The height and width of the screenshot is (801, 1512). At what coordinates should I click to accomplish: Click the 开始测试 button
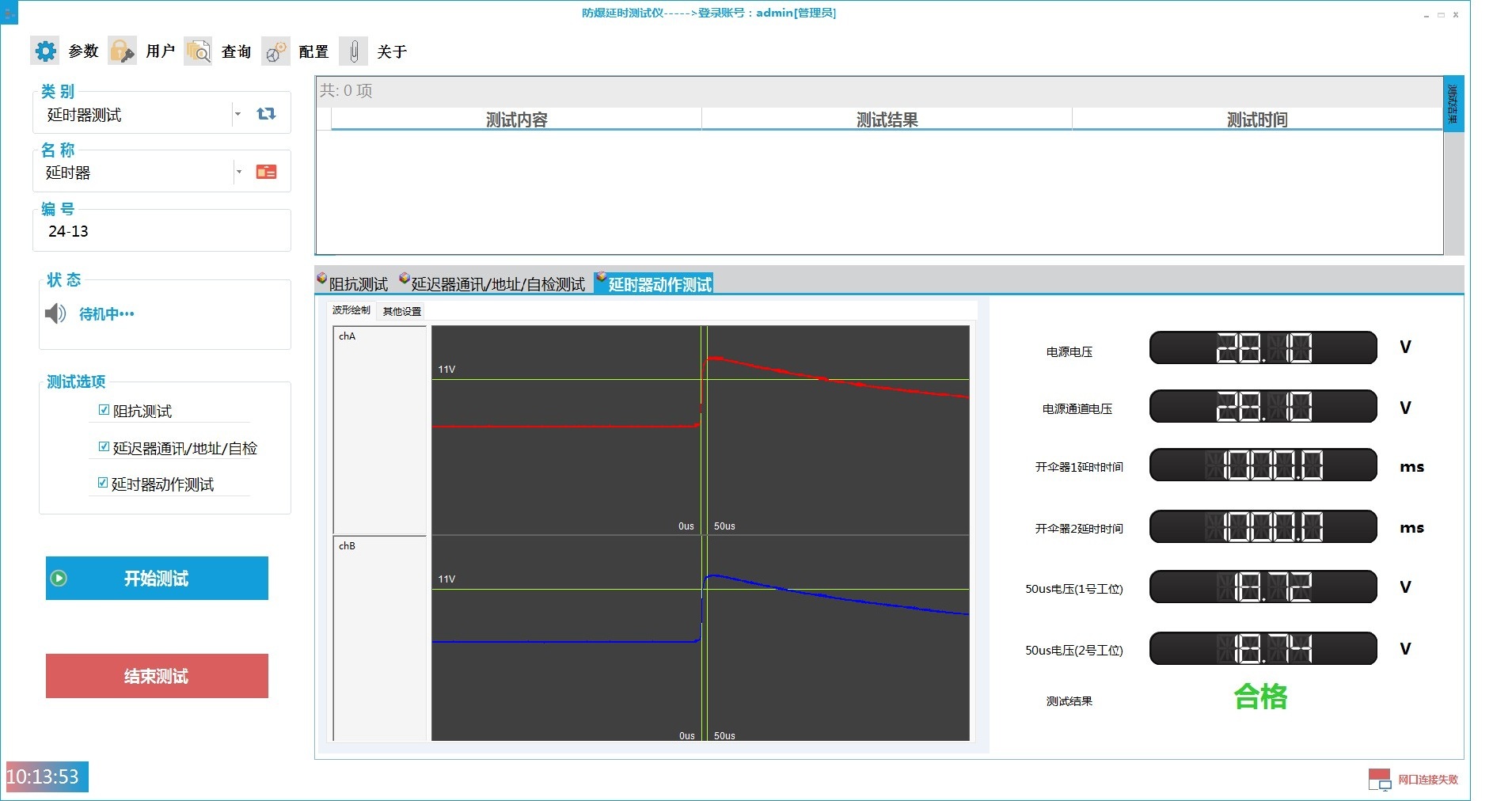click(157, 579)
